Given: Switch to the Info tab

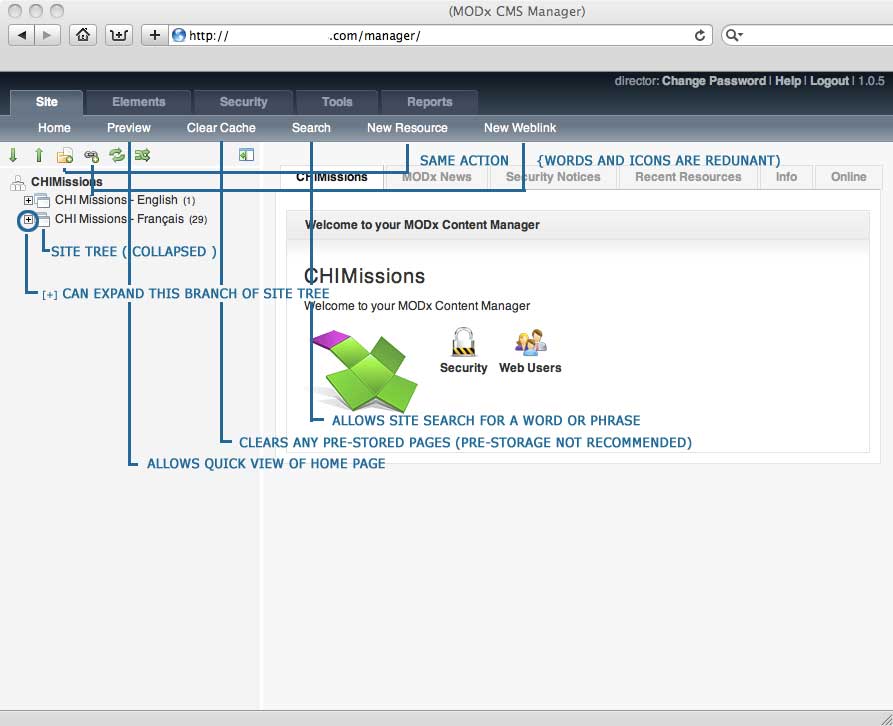Looking at the screenshot, I should click(x=786, y=177).
